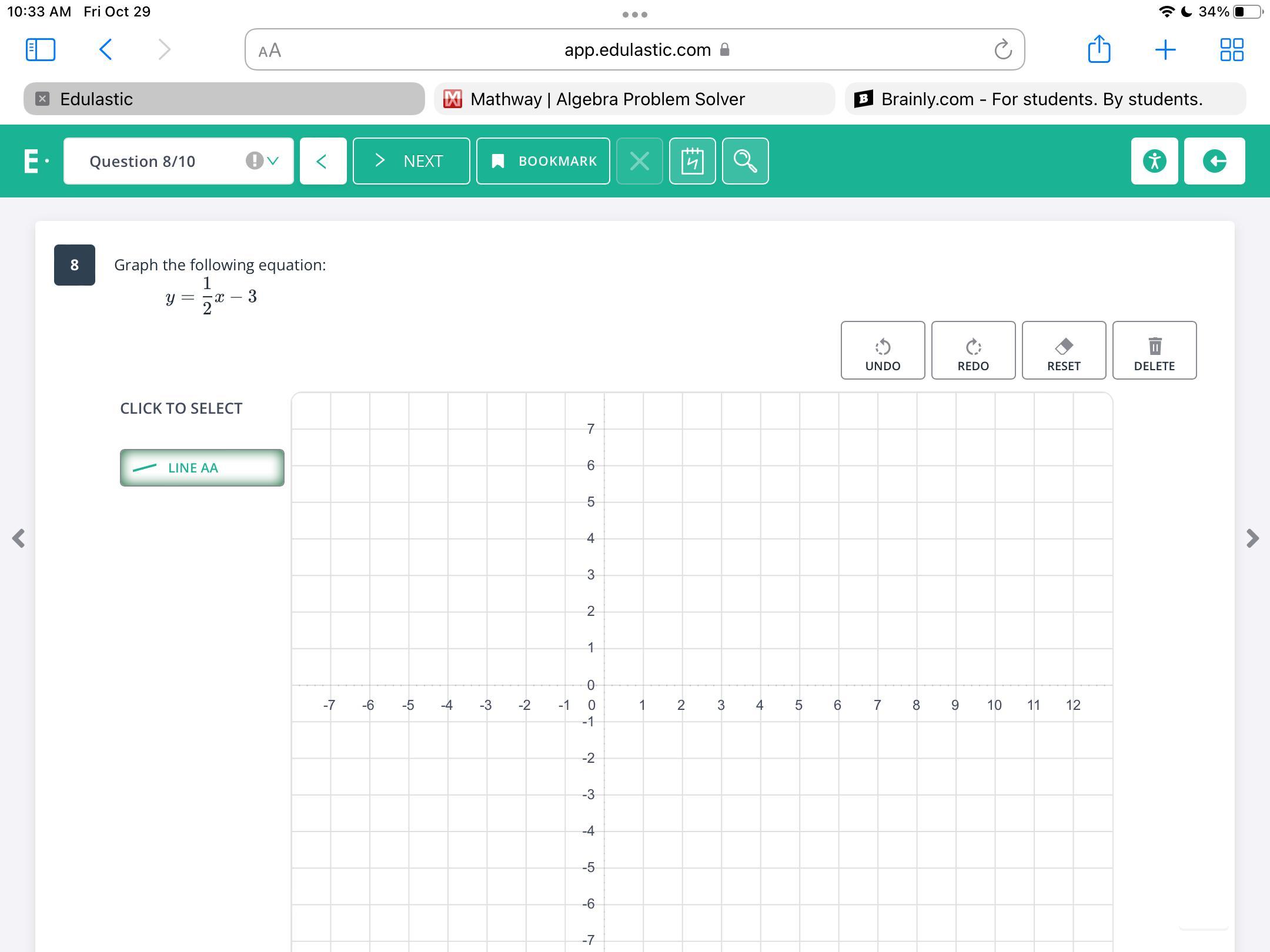Image resolution: width=1270 pixels, height=952 pixels.
Task: Open accessibility settings icon
Action: coord(1154,161)
